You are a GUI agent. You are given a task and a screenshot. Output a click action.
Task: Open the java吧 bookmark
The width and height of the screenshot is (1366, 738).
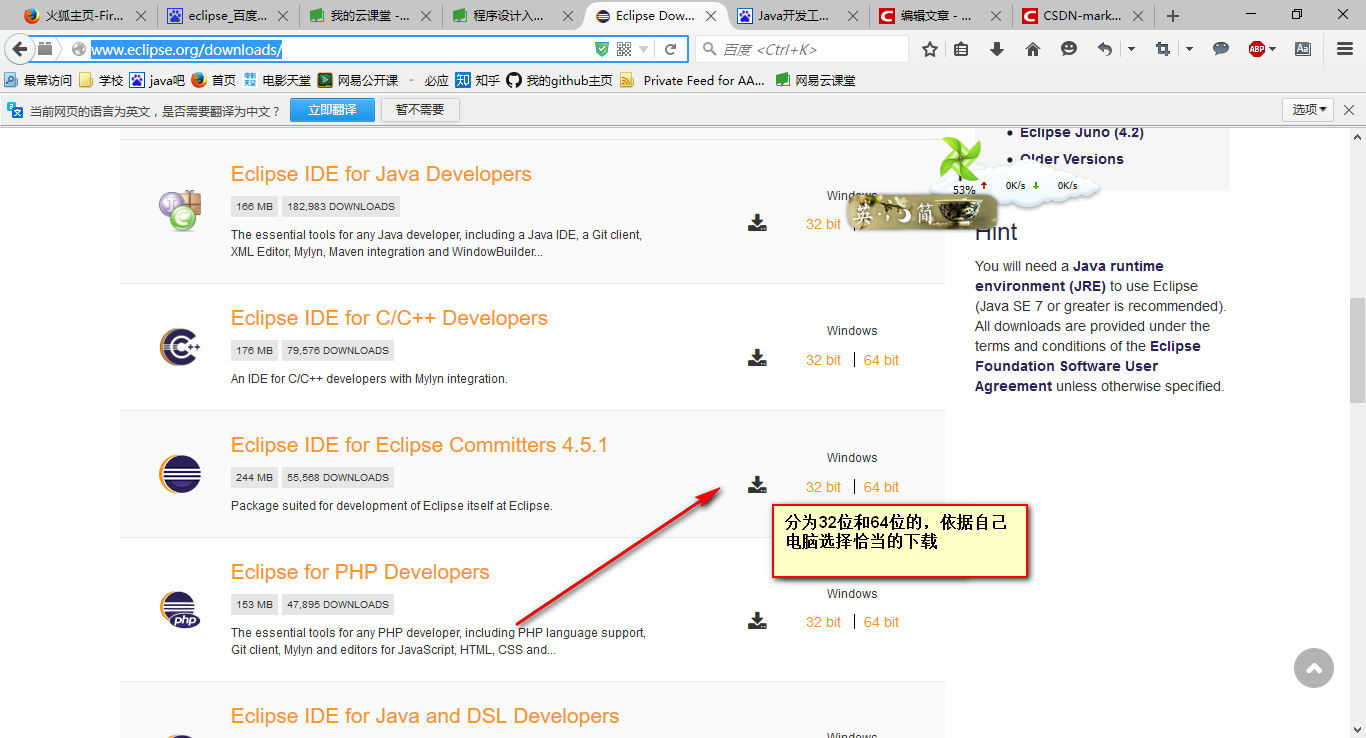point(158,80)
